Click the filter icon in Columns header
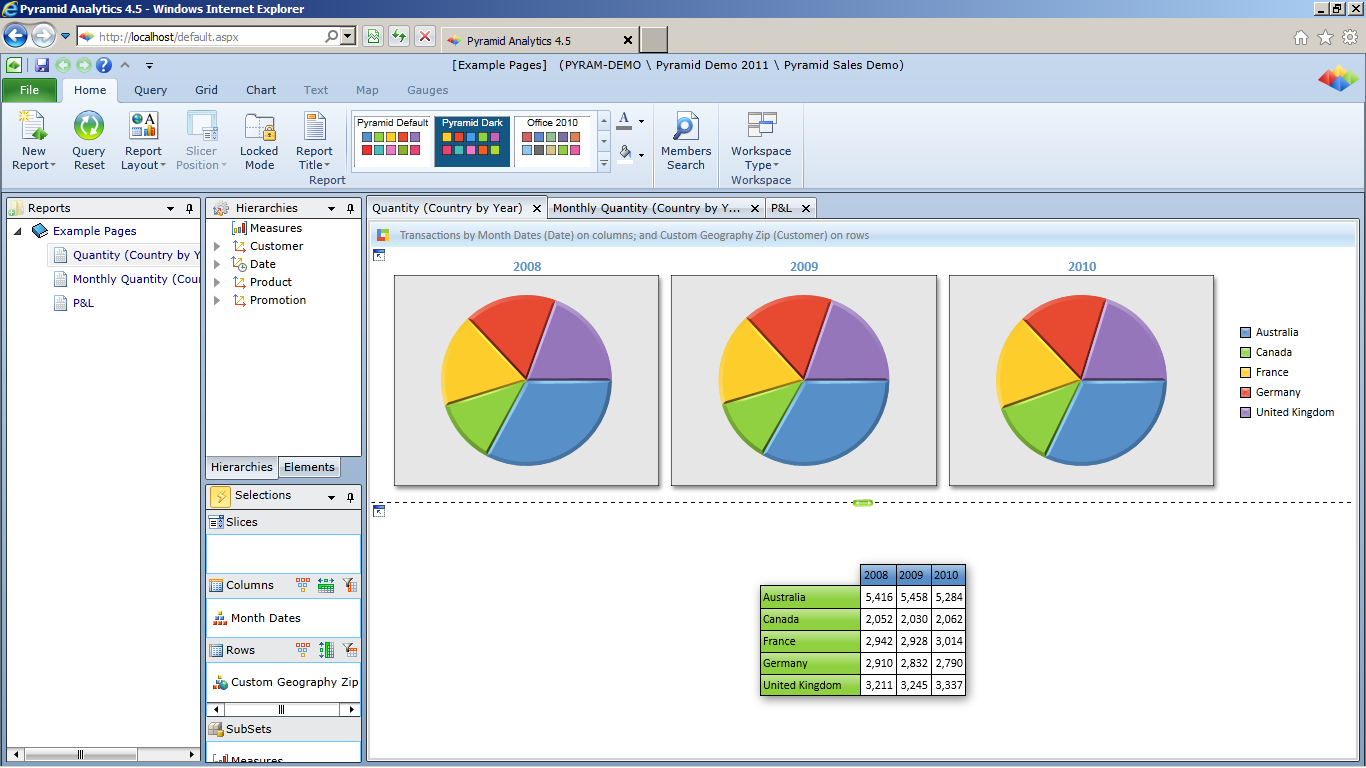Image resolution: width=1366 pixels, height=768 pixels. click(x=349, y=585)
